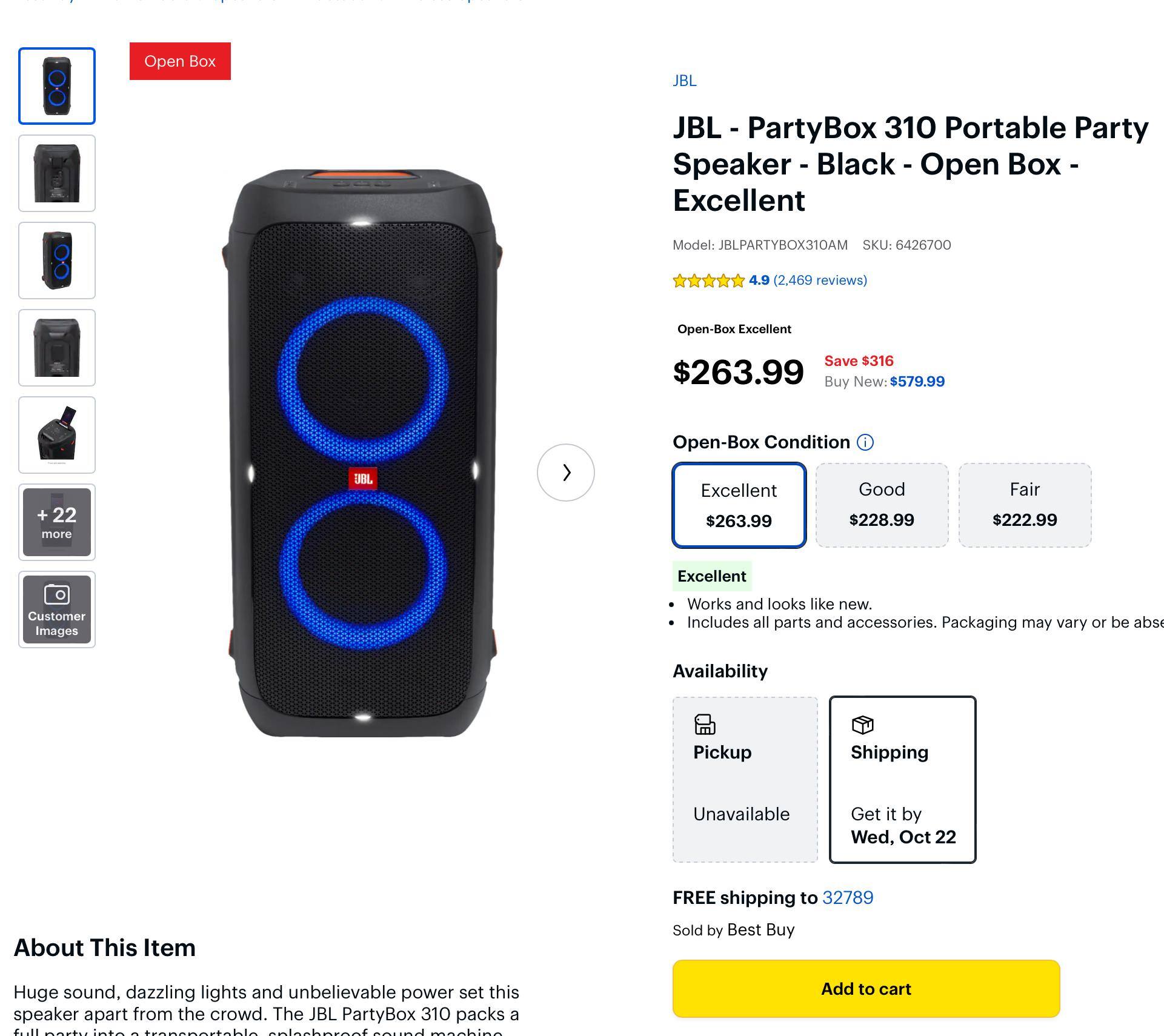Click the Open-Box Condition info icon
Image resolution: width=1164 pixels, height=1036 pixels.
coord(865,442)
